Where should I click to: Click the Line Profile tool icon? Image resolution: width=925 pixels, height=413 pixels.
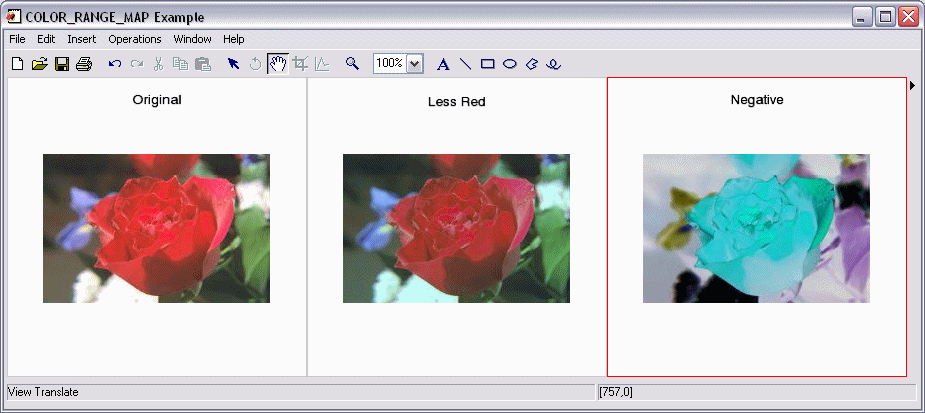point(322,64)
